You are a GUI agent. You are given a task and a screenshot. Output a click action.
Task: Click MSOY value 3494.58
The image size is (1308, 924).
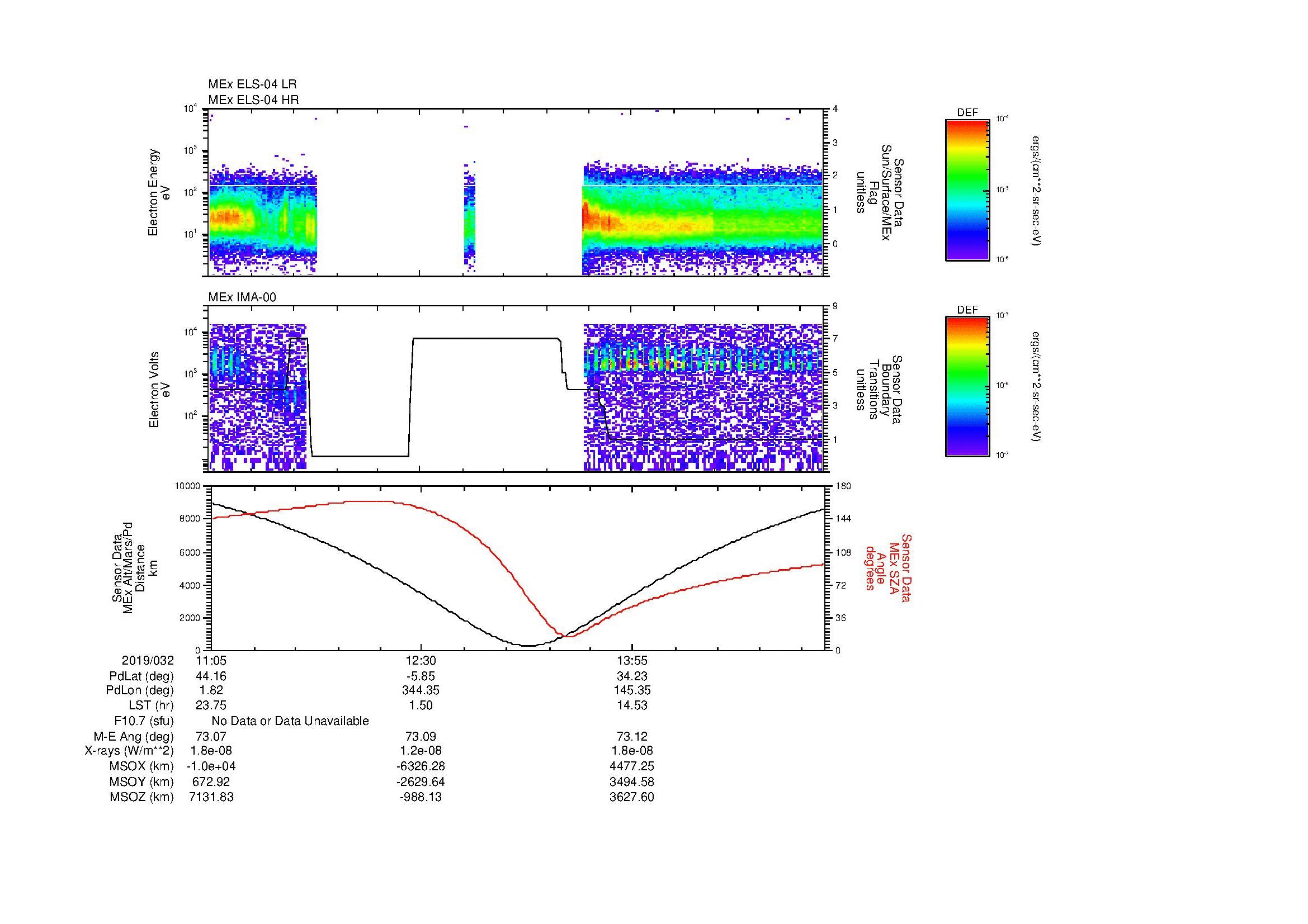pos(632,781)
